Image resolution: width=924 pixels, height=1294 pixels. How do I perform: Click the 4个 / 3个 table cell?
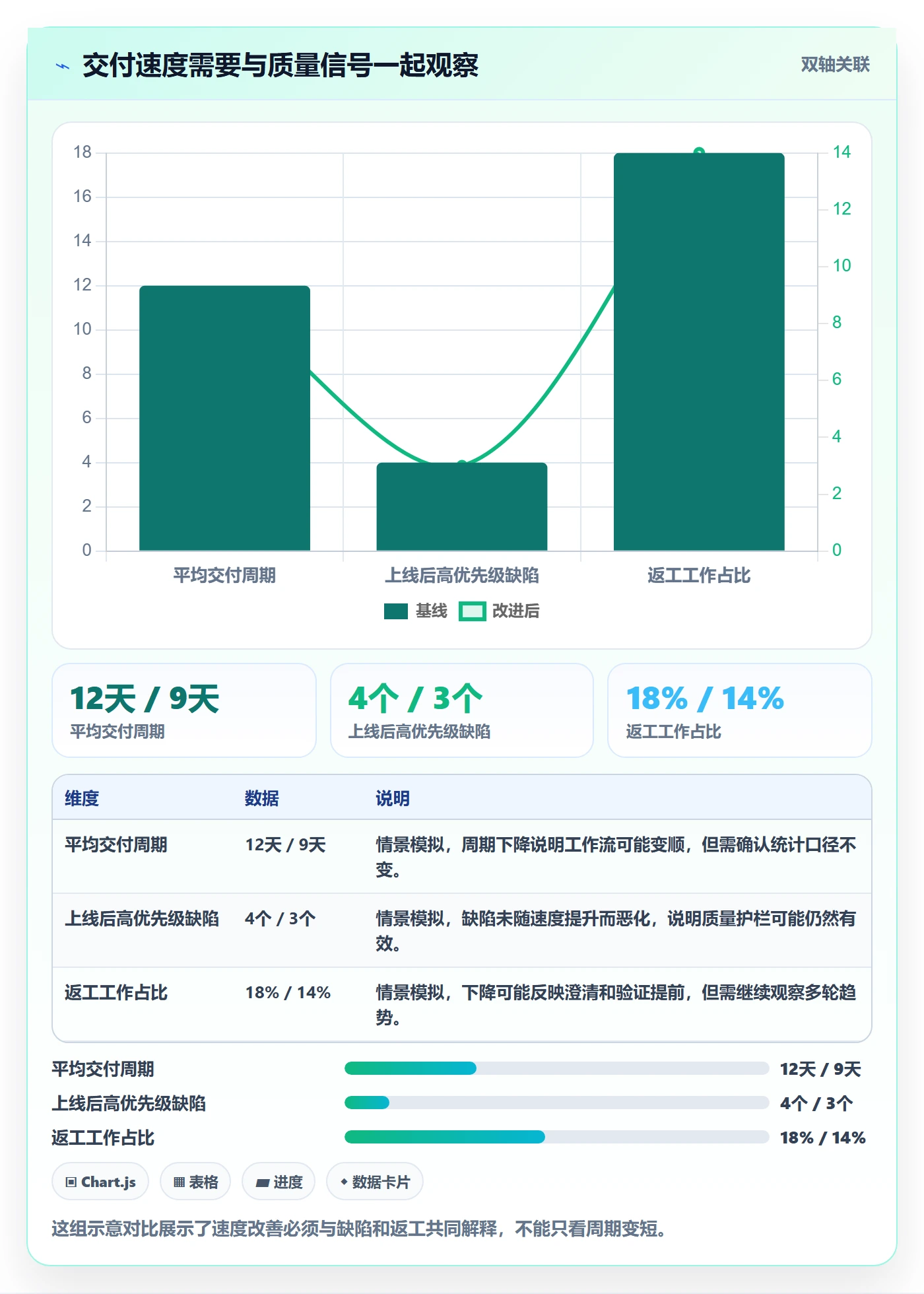pyautogui.click(x=280, y=918)
